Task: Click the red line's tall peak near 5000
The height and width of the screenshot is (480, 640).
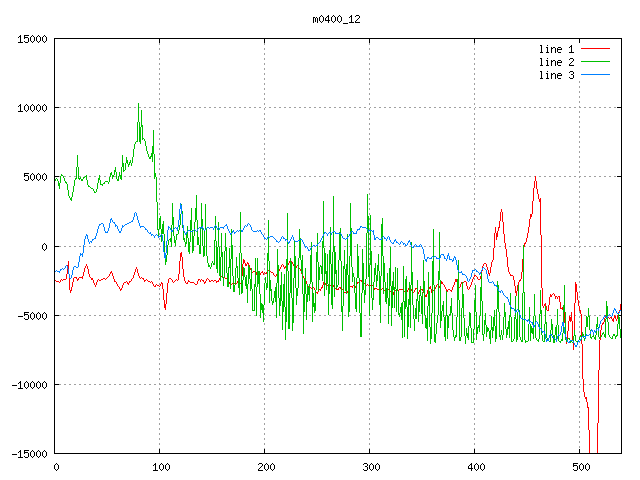Action: click(535, 179)
